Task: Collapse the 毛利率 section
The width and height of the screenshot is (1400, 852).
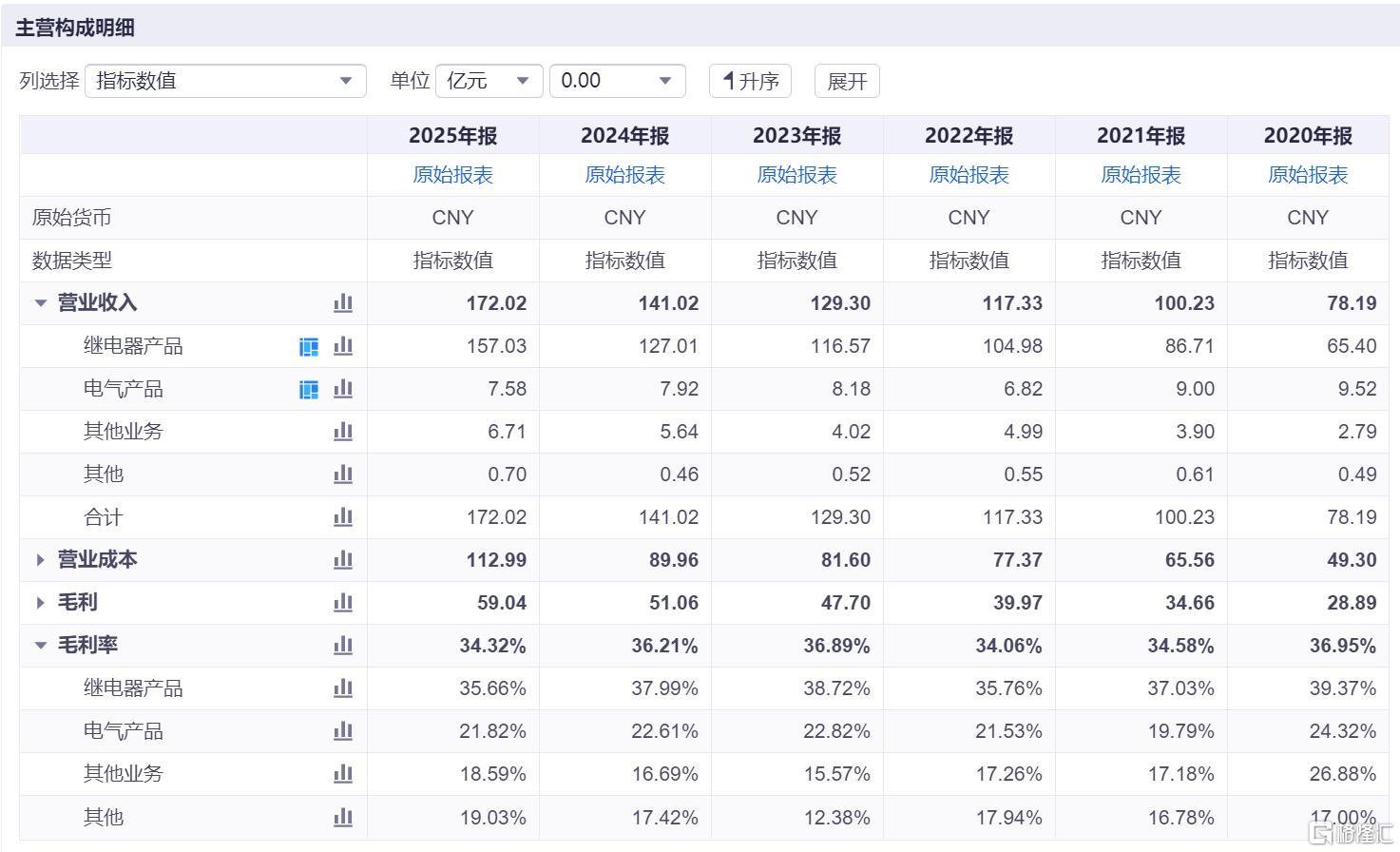Action: [40, 646]
